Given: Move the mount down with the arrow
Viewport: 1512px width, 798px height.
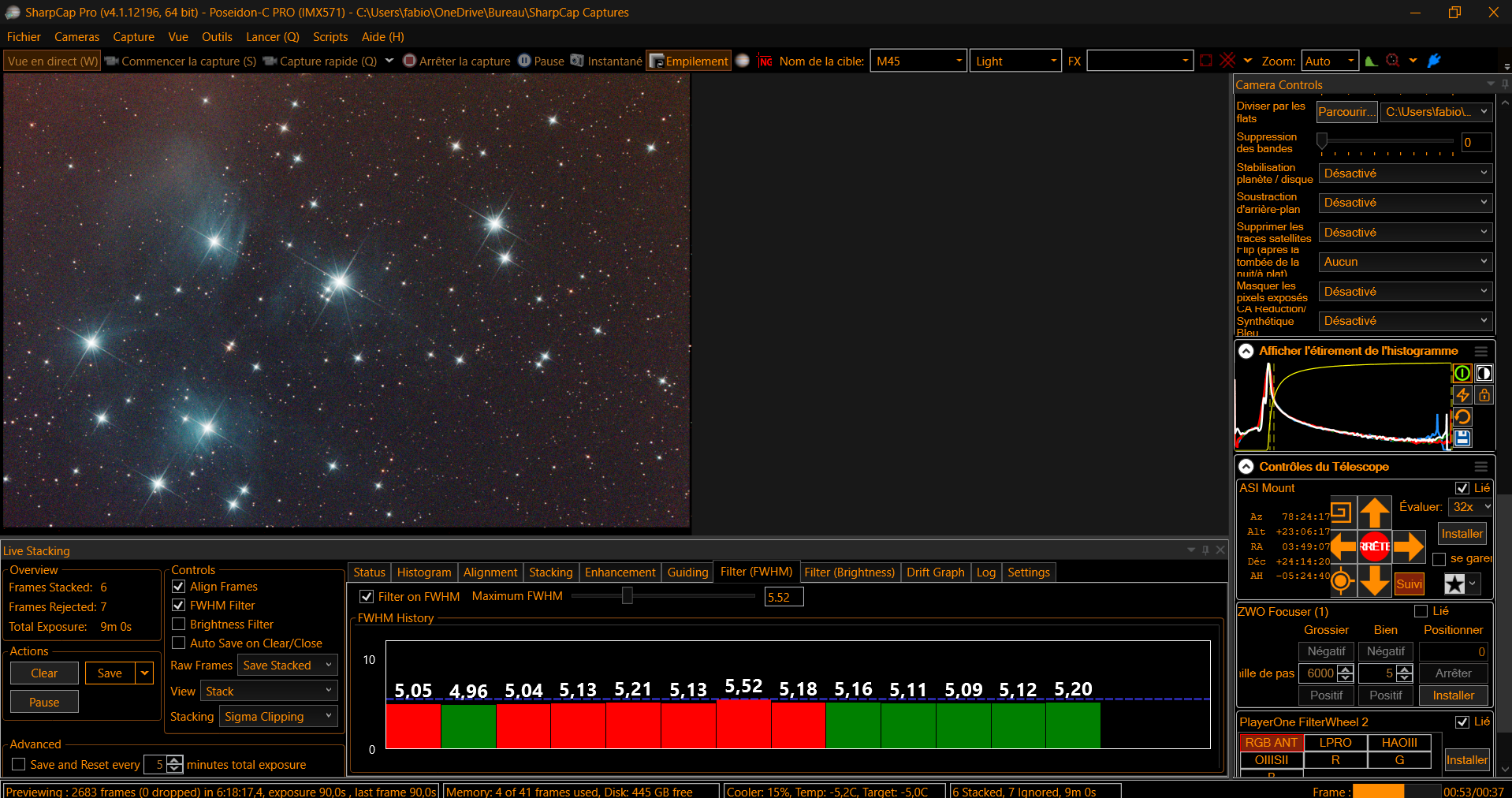Looking at the screenshot, I should click(x=1375, y=580).
